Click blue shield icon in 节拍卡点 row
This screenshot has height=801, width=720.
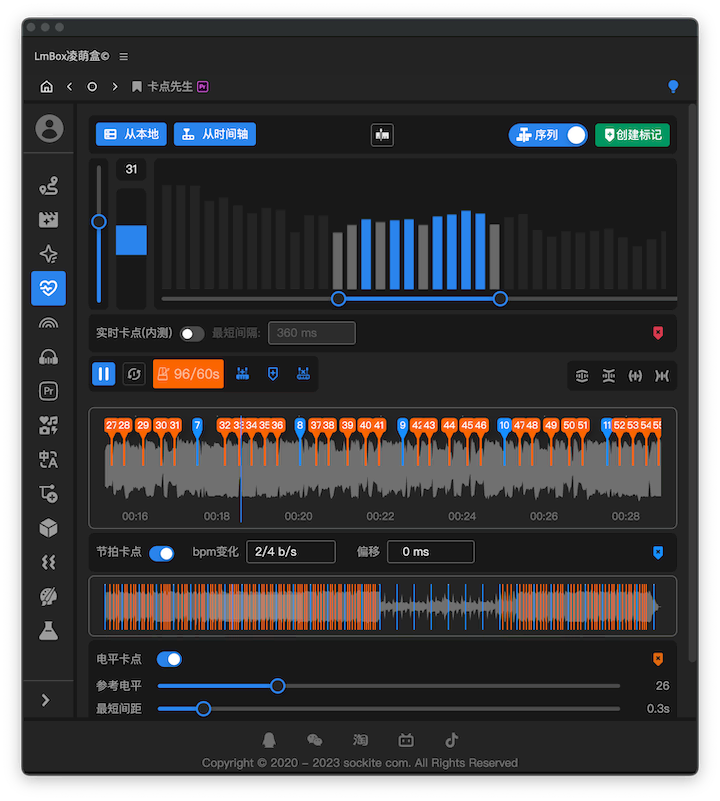point(658,553)
